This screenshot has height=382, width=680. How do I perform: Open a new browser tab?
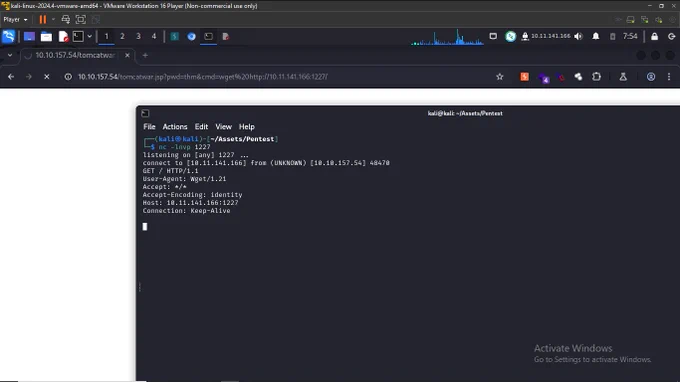click(x=145, y=55)
